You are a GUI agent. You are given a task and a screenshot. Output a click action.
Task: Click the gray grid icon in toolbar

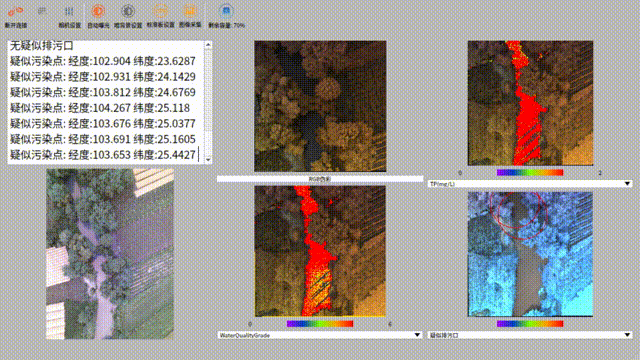42,11
